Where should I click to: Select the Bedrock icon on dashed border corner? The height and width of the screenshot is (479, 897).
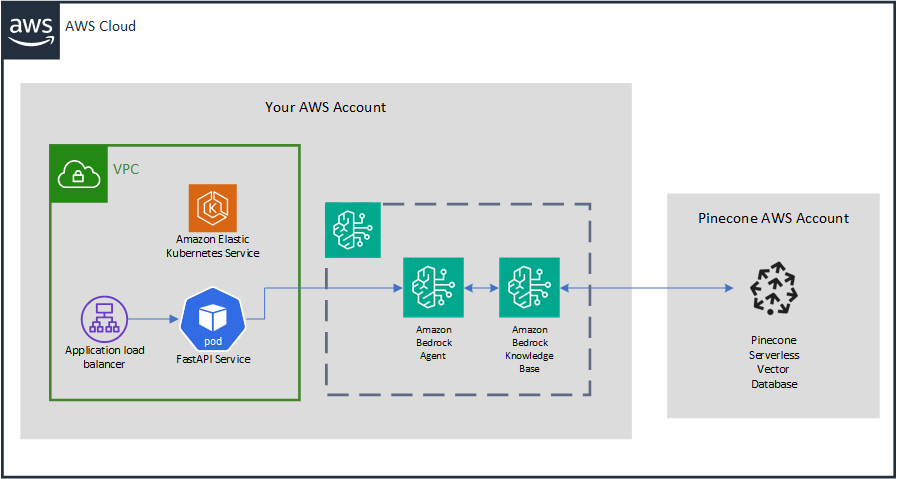(x=352, y=230)
